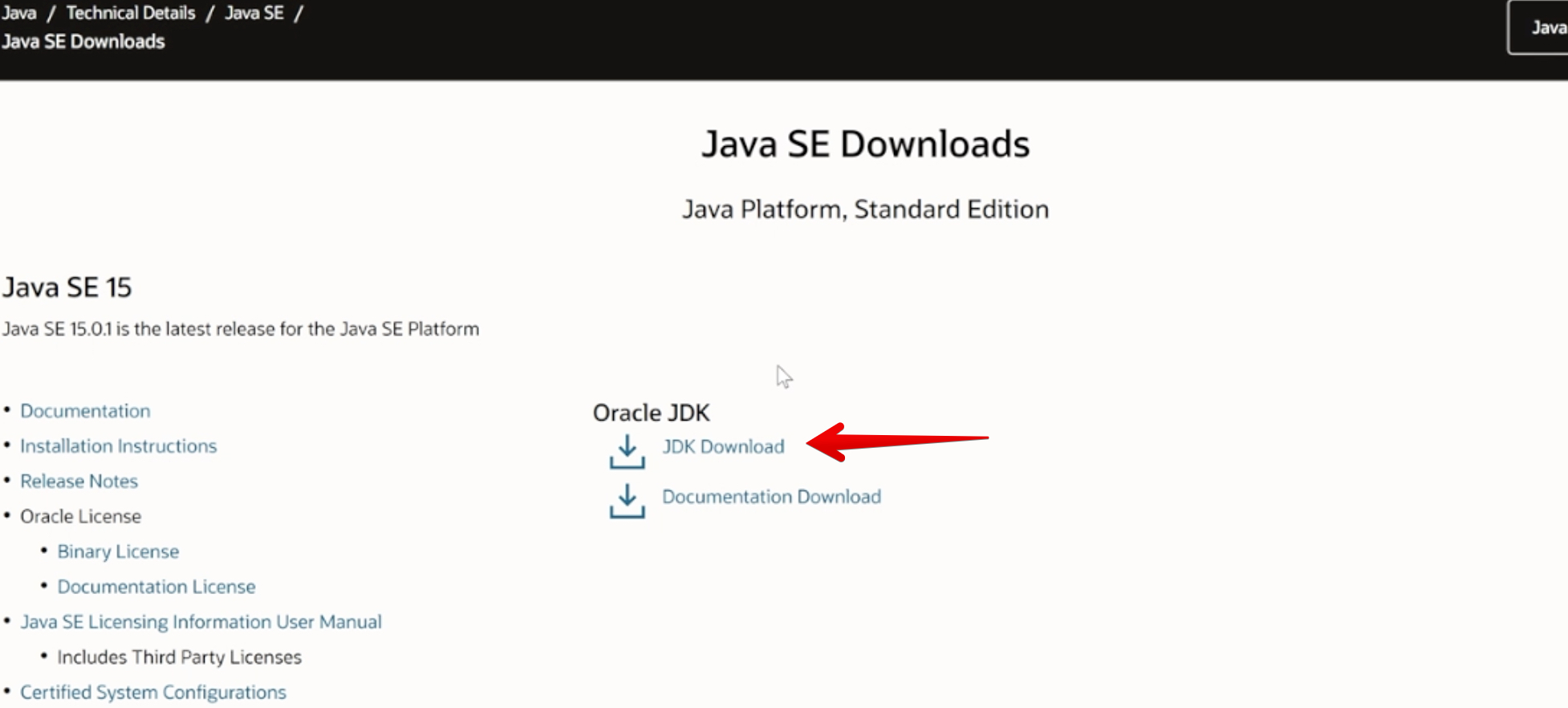
Task: Click the Oracle License list item
Action: [80, 516]
